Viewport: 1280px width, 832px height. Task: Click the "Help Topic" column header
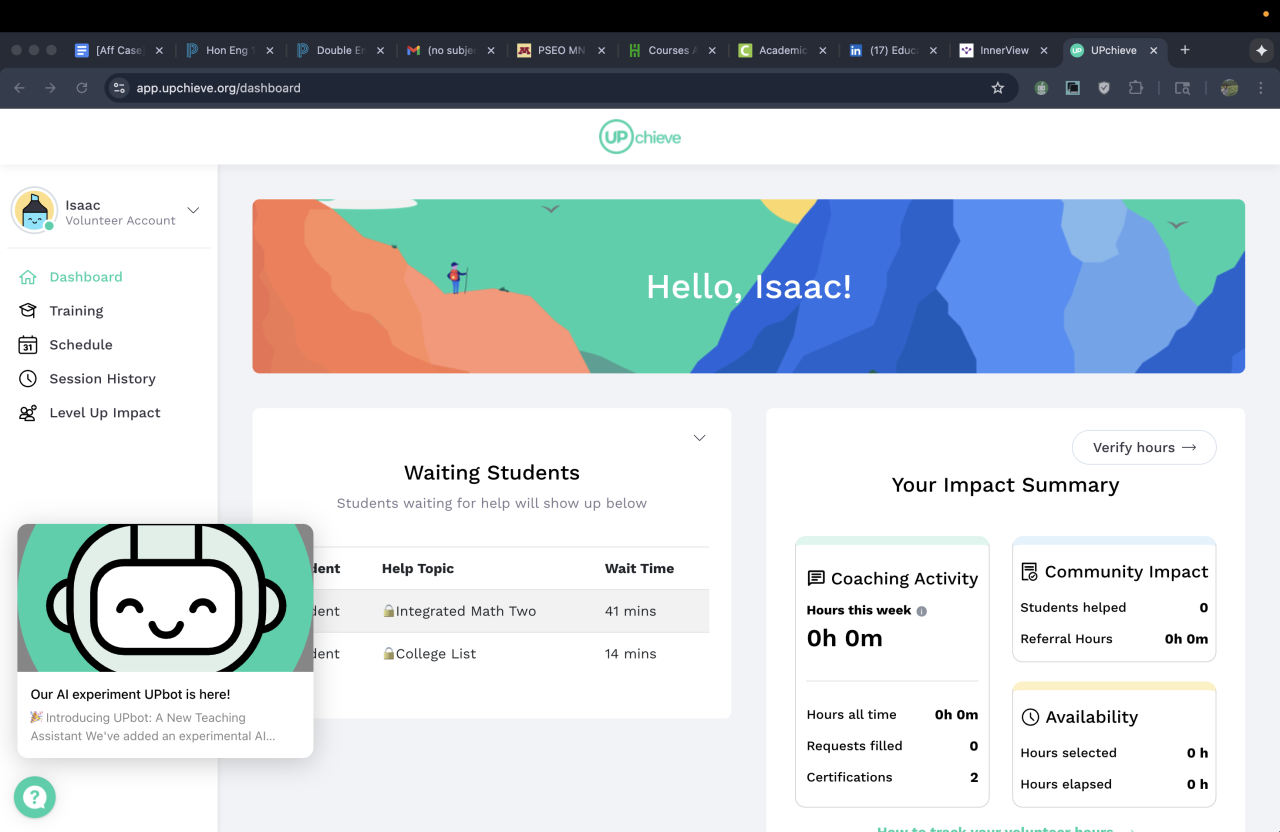tap(418, 568)
